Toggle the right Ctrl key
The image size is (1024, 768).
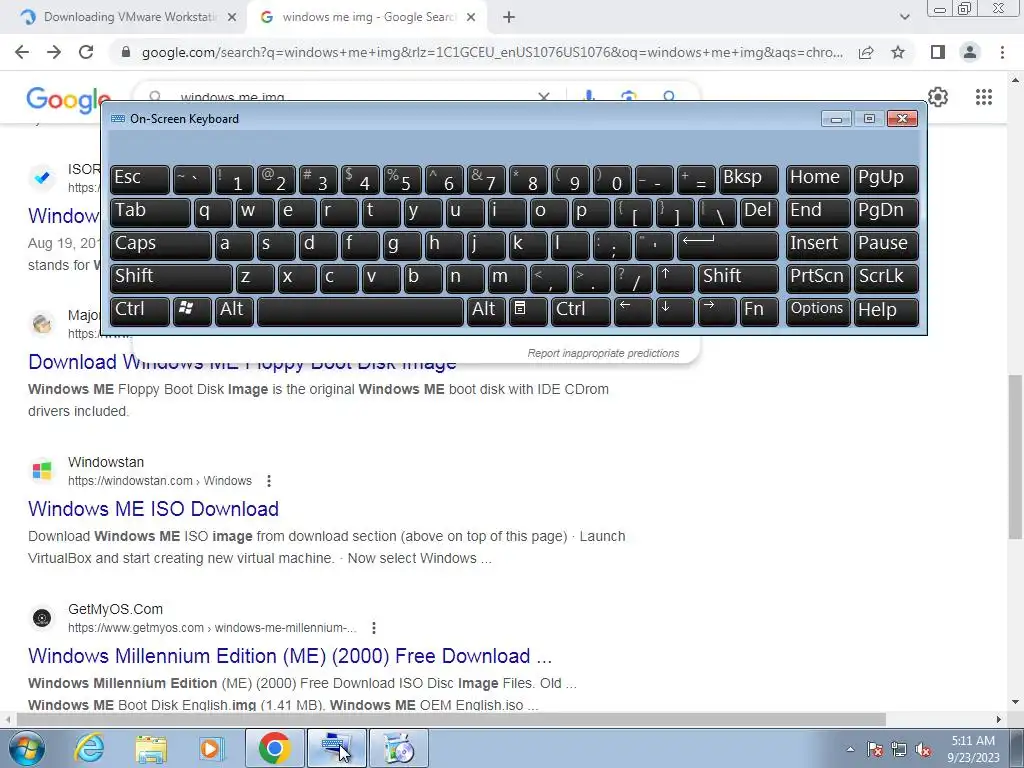[581, 310]
